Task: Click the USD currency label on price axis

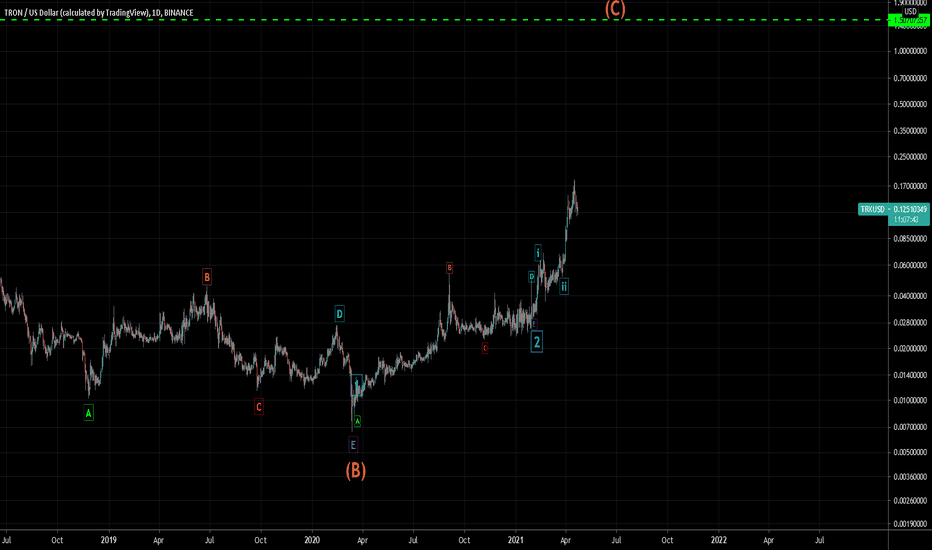Action: point(910,11)
